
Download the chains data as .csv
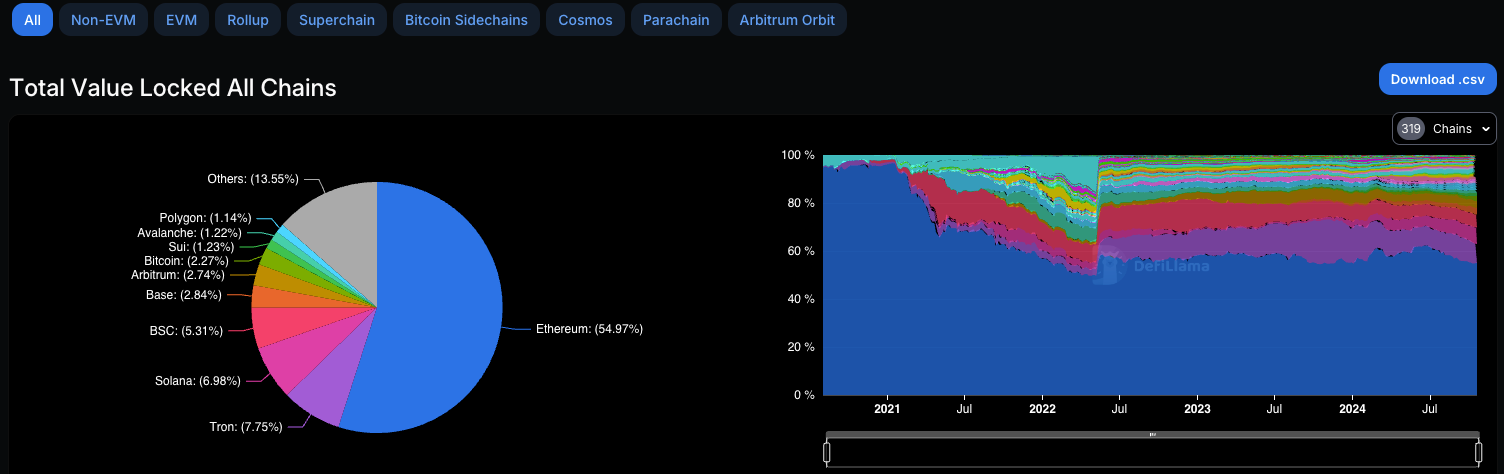click(x=1437, y=79)
